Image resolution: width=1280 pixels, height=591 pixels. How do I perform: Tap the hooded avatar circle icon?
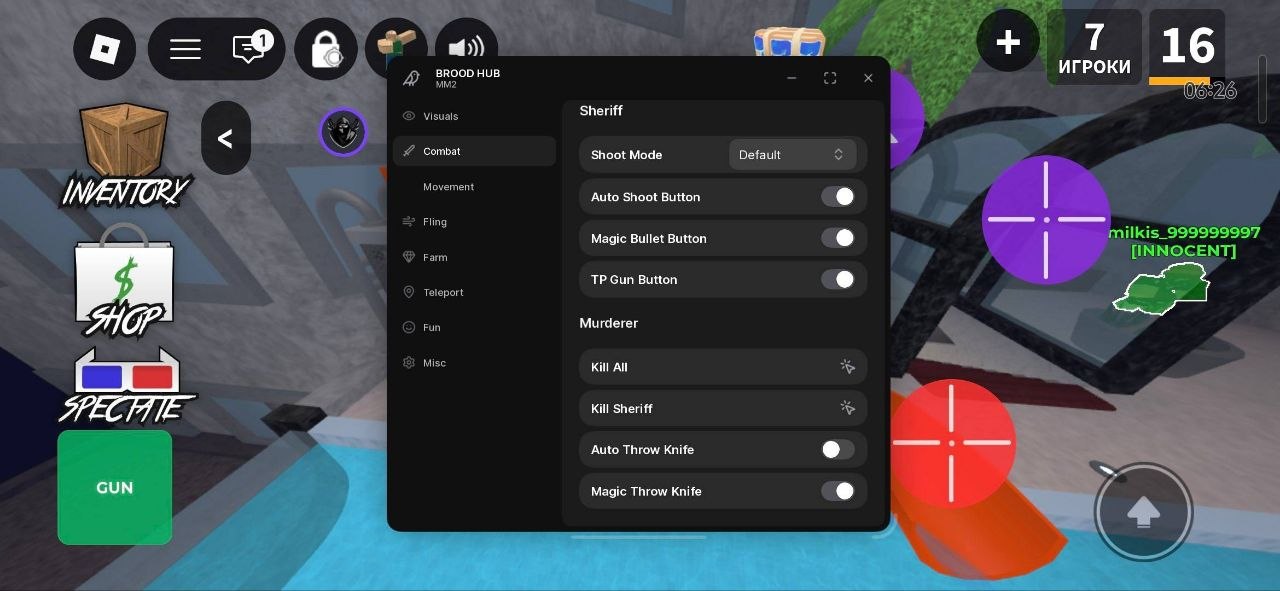pos(344,132)
